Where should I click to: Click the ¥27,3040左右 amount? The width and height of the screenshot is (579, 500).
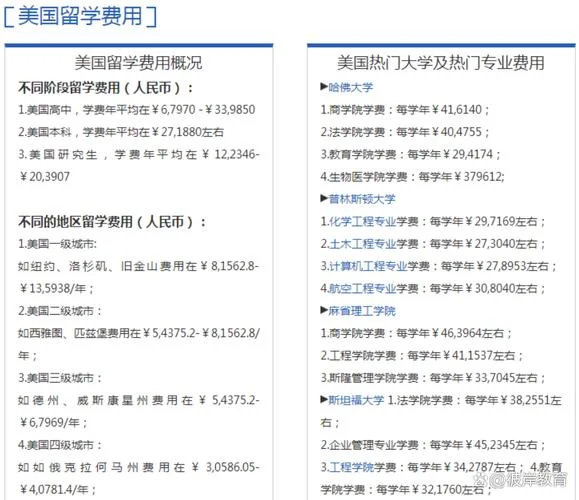tap(501, 244)
